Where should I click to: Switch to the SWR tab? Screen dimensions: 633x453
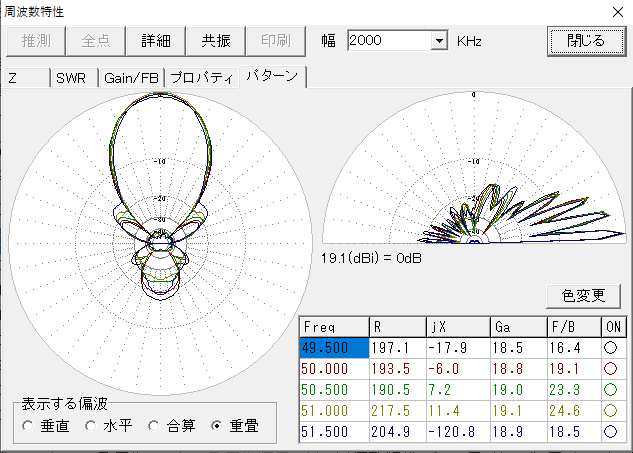point(73,78)
